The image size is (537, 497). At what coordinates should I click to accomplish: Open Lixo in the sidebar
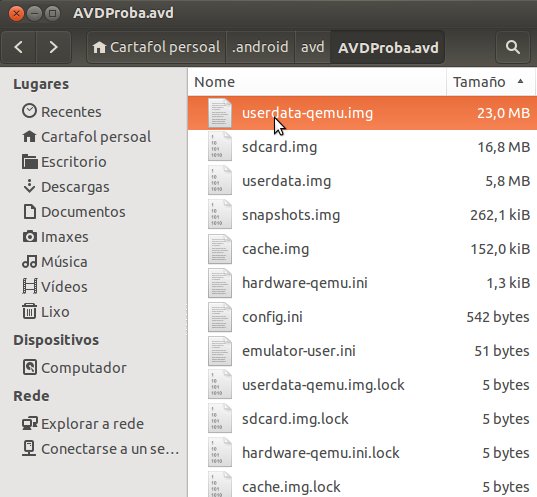[x=55, y=312]
